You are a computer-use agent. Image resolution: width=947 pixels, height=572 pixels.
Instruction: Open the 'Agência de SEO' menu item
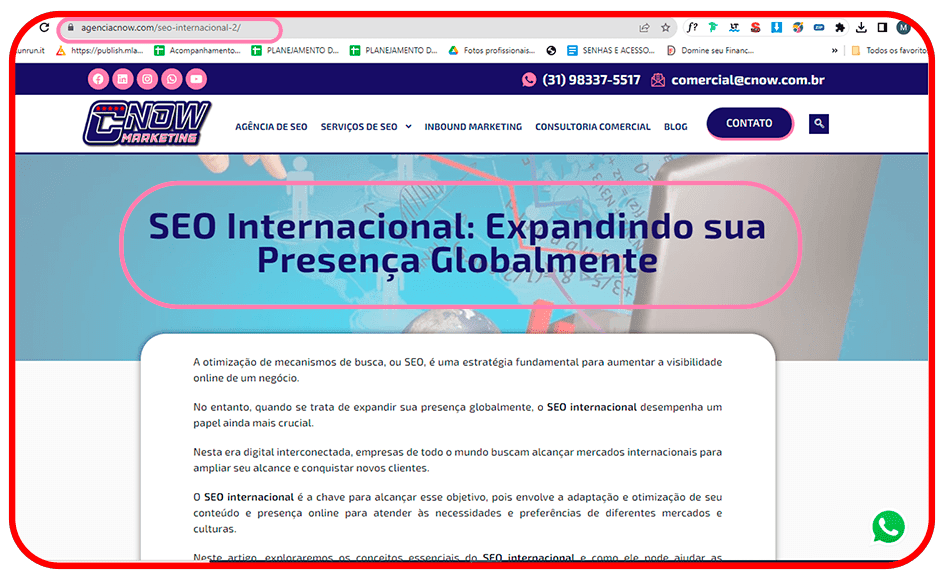click(271, 127)
